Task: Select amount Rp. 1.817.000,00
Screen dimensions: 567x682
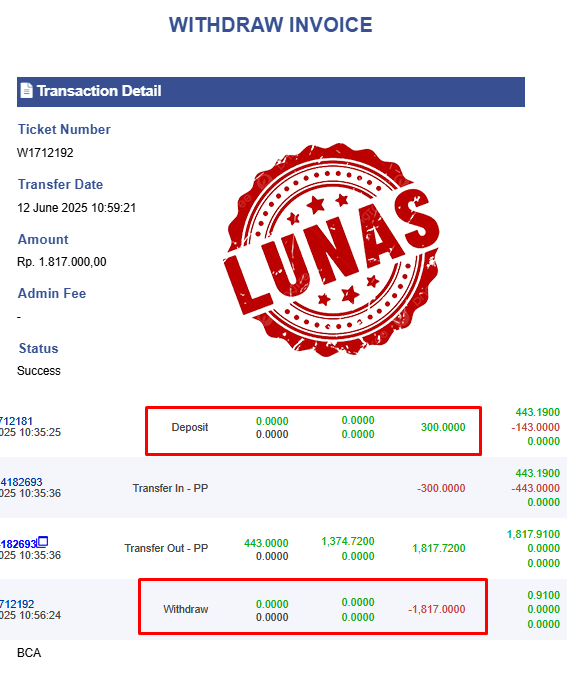Action: (62, 262)
